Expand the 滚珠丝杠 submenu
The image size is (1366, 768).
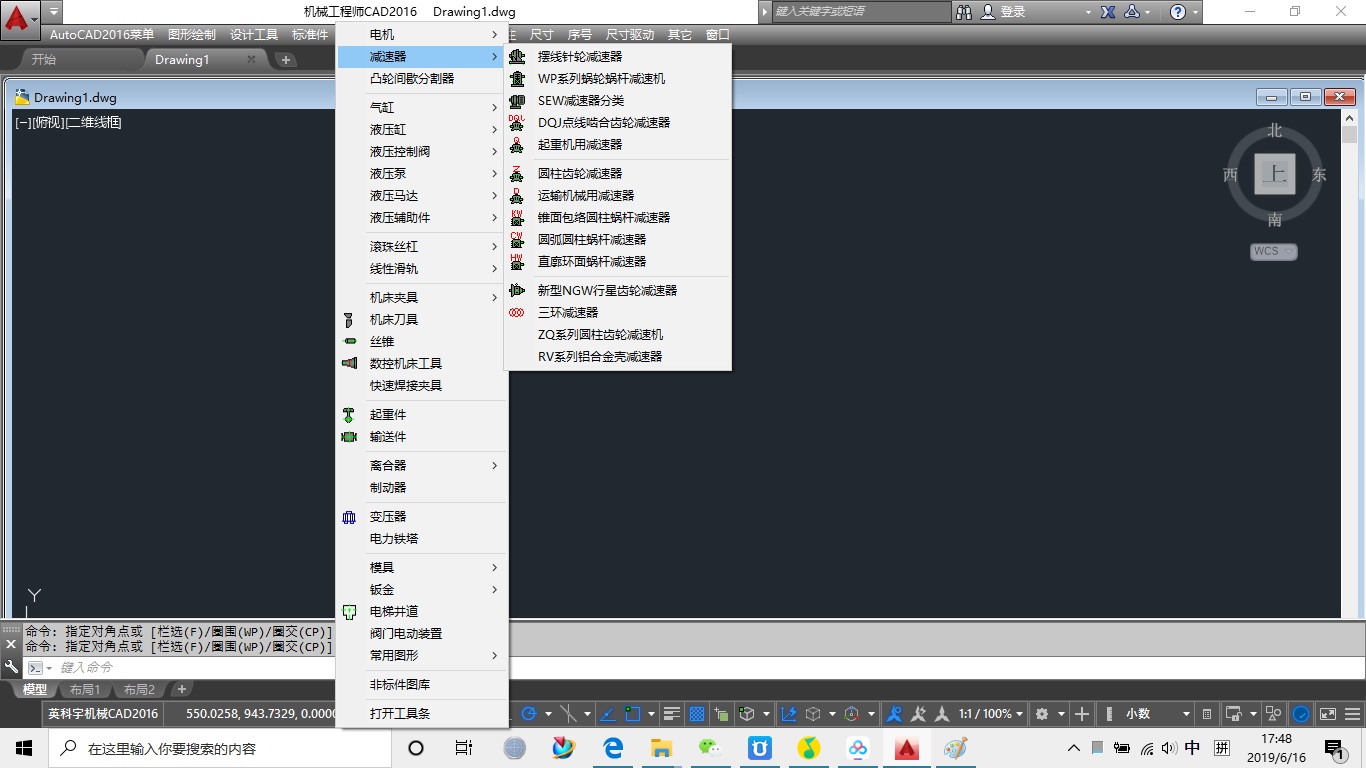point(422,247)
